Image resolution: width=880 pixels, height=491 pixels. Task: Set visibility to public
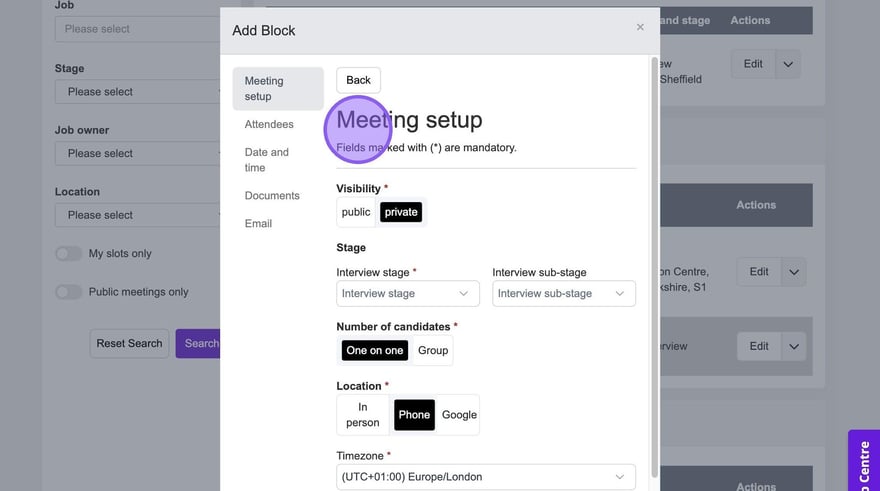[356, 212]
